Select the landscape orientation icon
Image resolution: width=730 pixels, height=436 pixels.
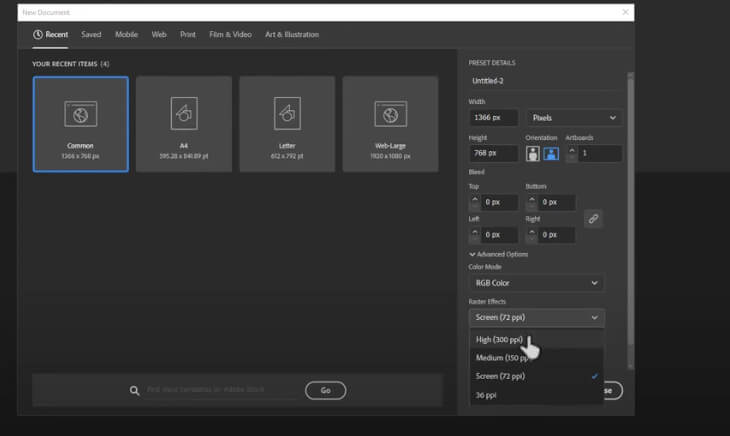[x=549, y=154]
